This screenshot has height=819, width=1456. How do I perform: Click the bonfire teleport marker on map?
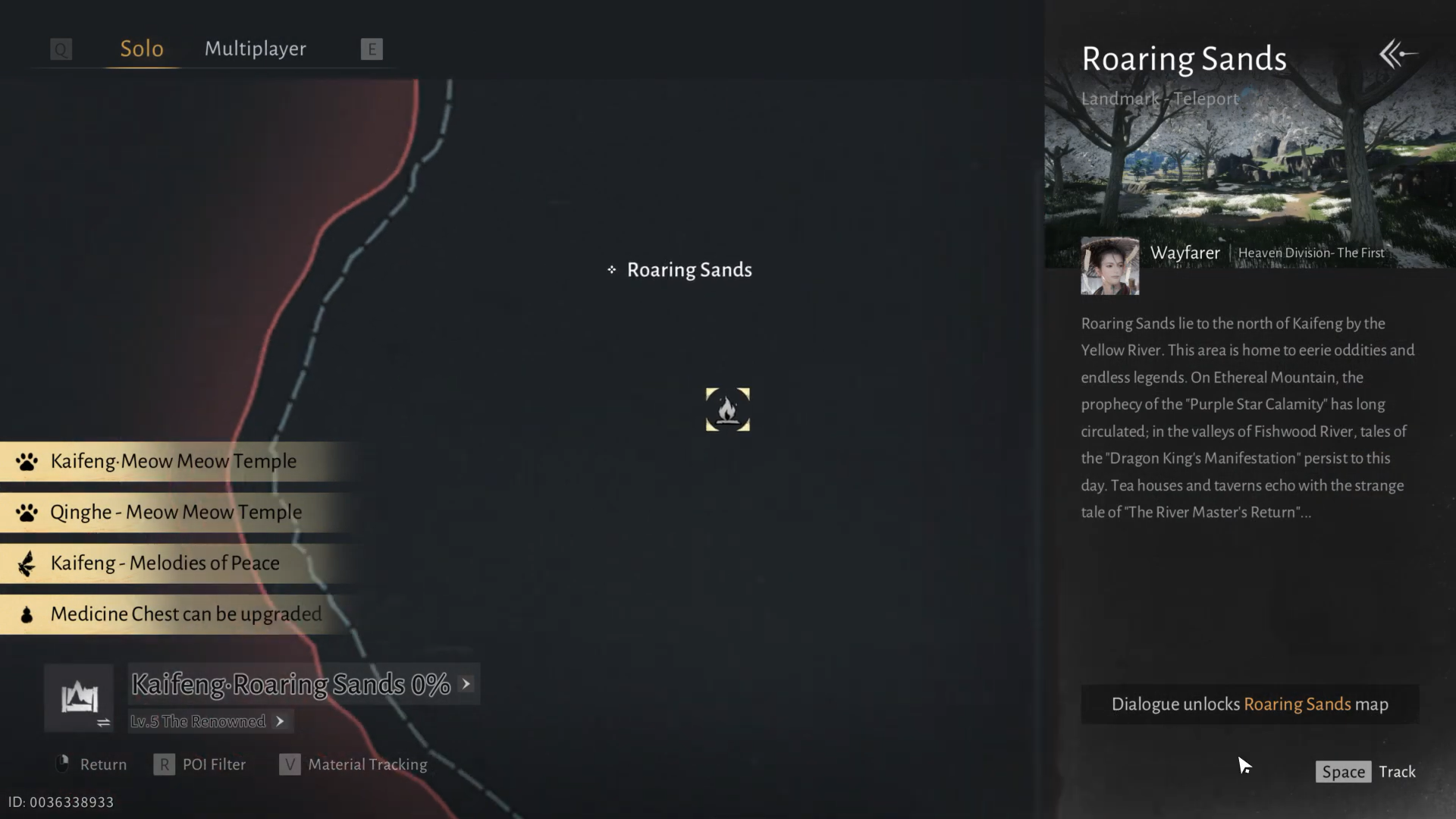[727, 409]
